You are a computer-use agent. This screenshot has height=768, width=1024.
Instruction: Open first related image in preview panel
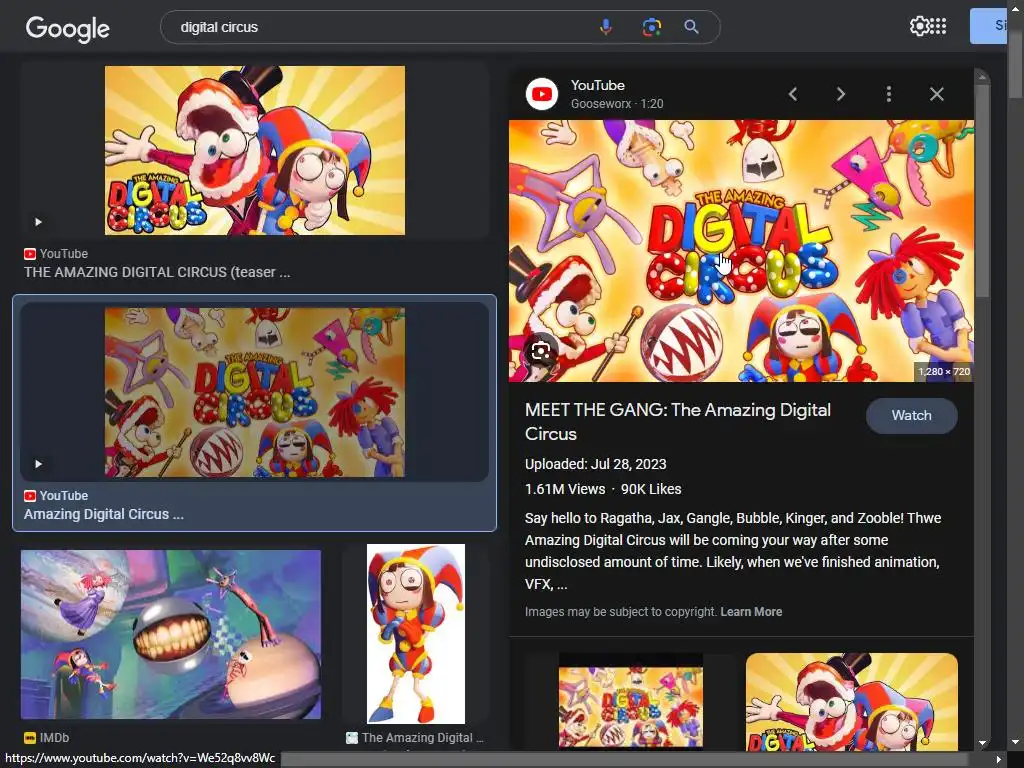click(631, 702)
